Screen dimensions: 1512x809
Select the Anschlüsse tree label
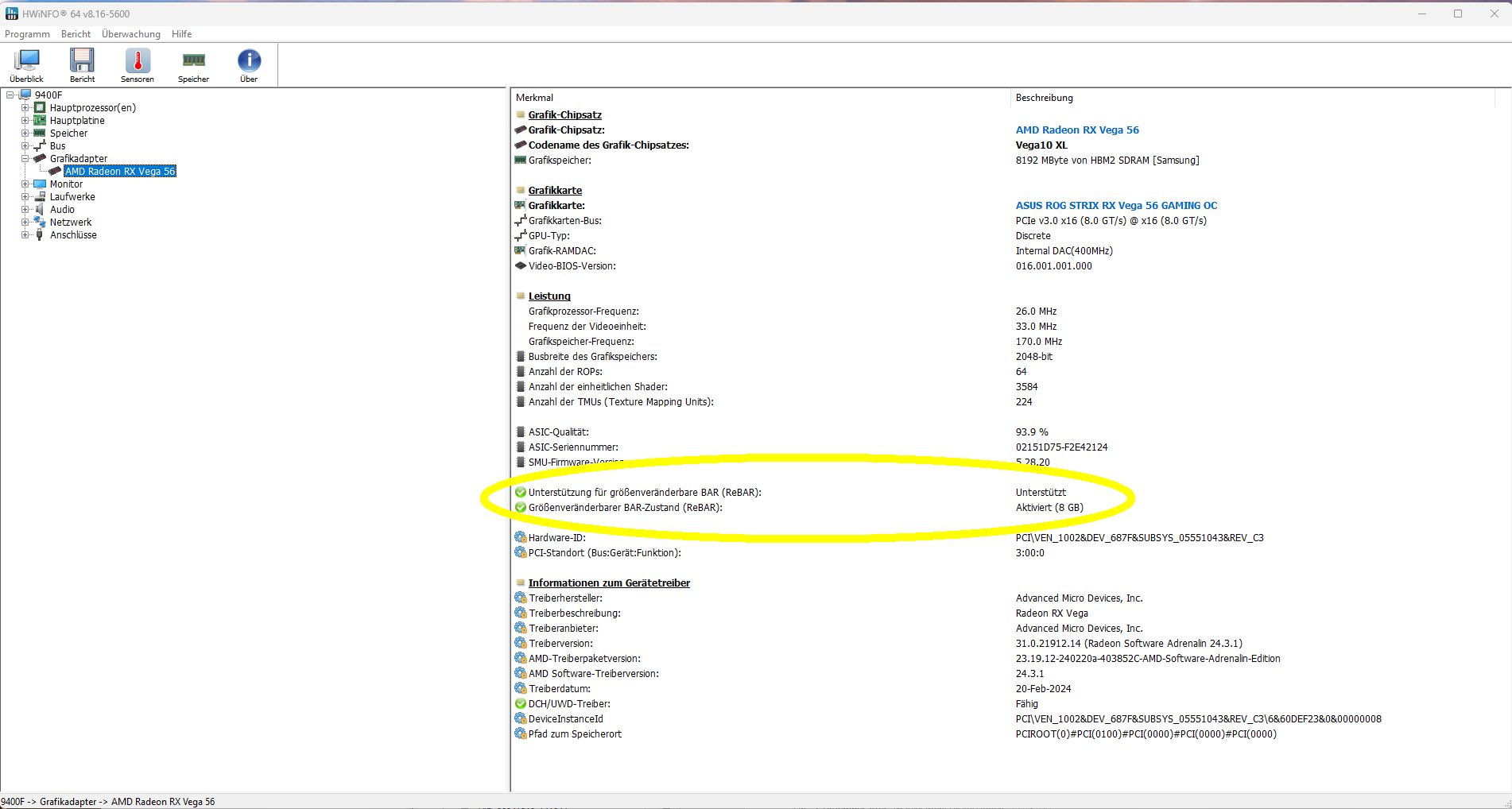[73, 235]
